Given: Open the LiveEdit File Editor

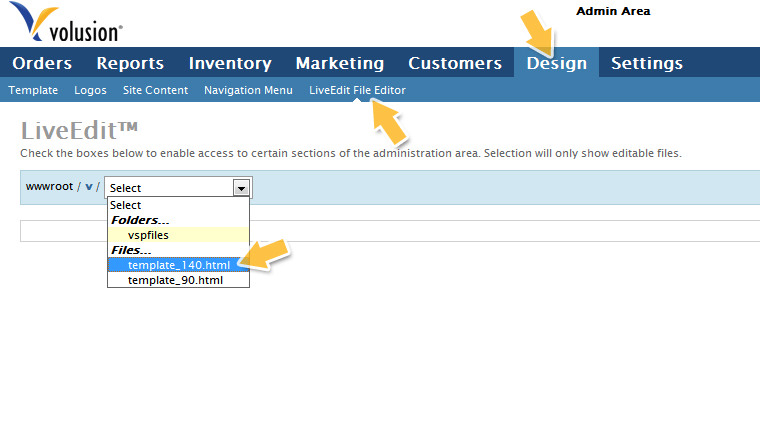Looking at the screenshot, I should pos(357,90).
